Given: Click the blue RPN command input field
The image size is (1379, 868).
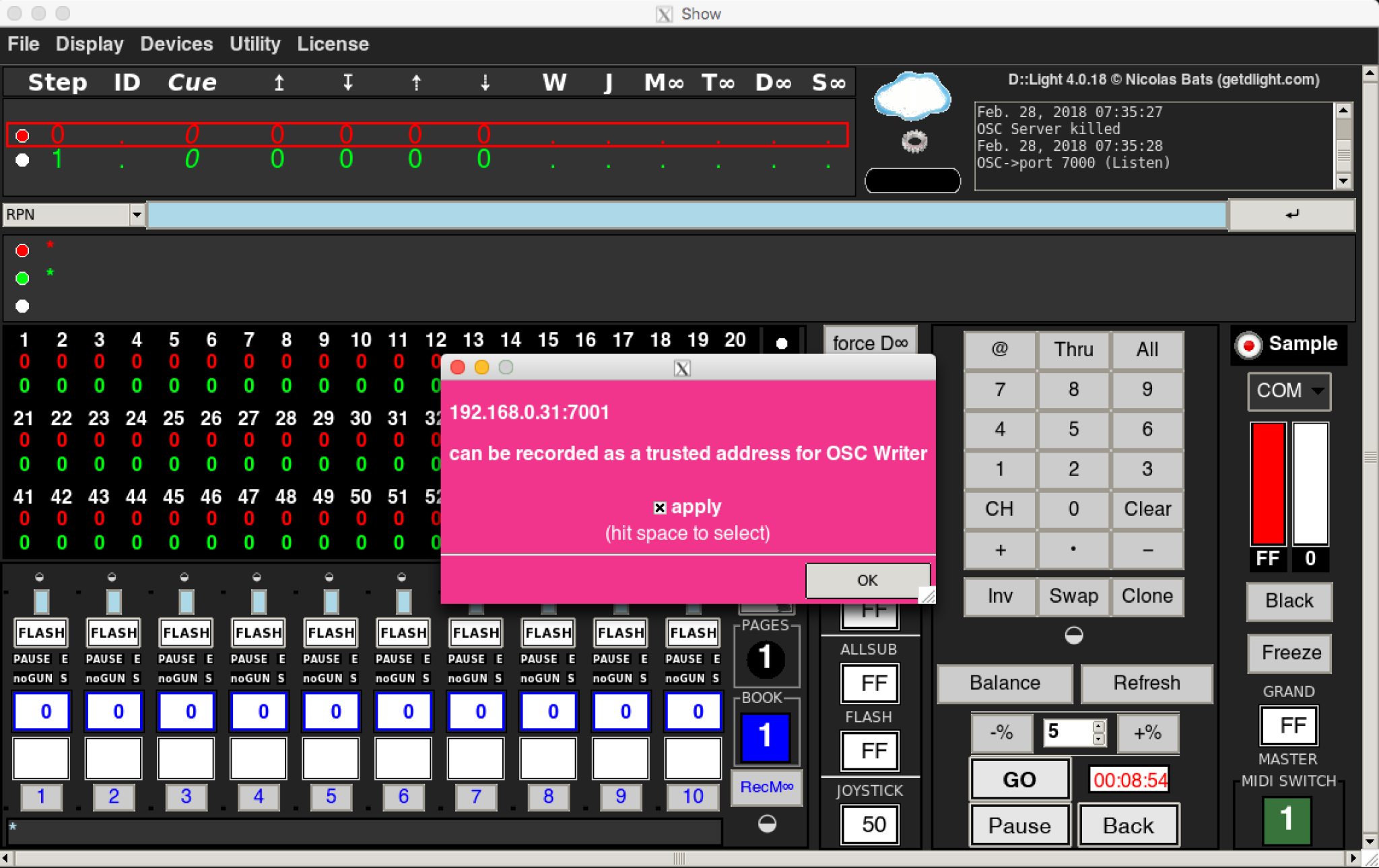Looking at the screenshot, I should (687, 215).
